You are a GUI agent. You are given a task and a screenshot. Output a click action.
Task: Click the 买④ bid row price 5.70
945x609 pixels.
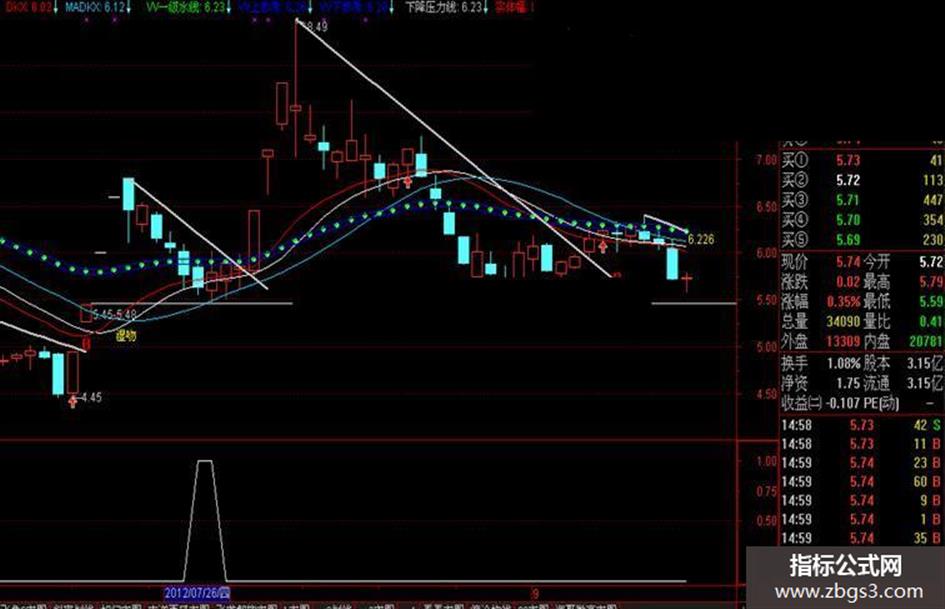[x=848, y=220]
